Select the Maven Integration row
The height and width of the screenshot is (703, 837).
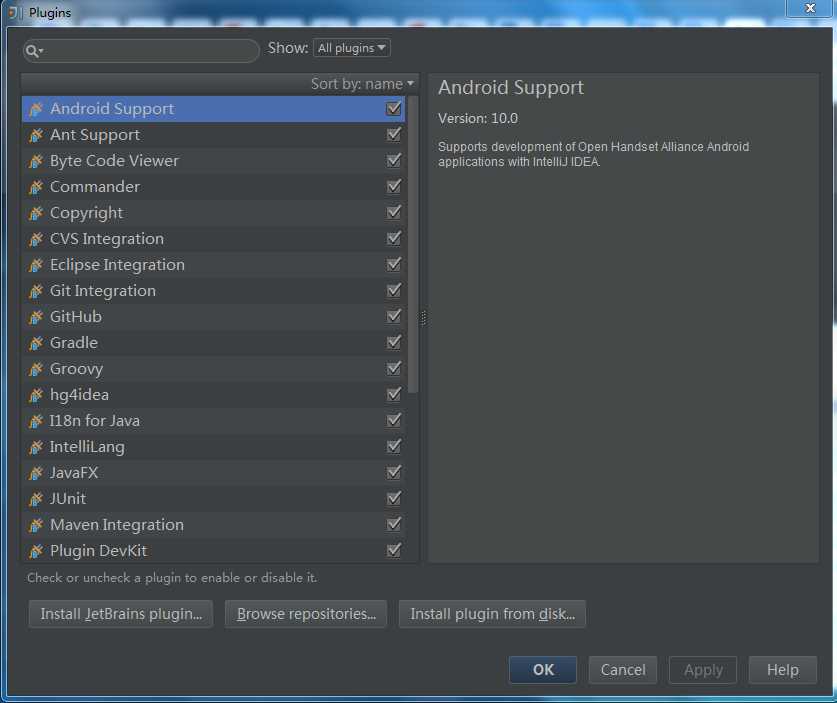point(214,525)
